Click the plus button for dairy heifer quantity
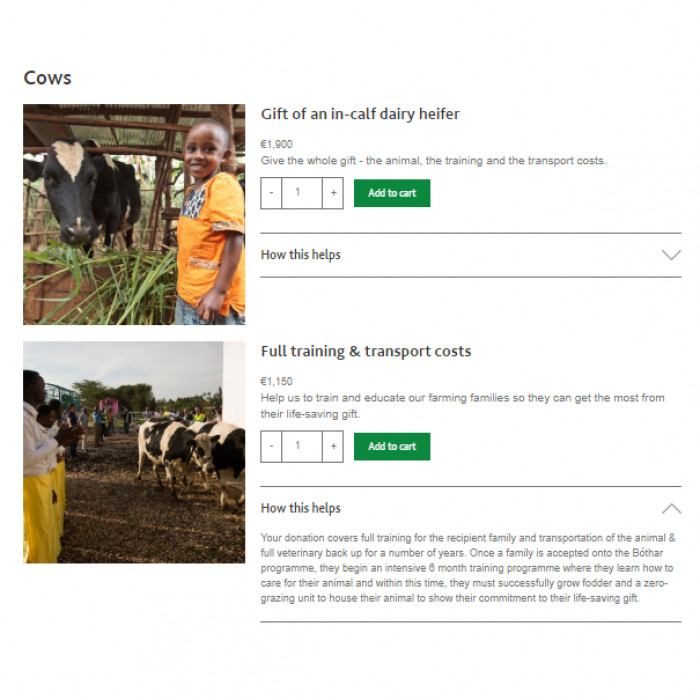 click(333, 193)
